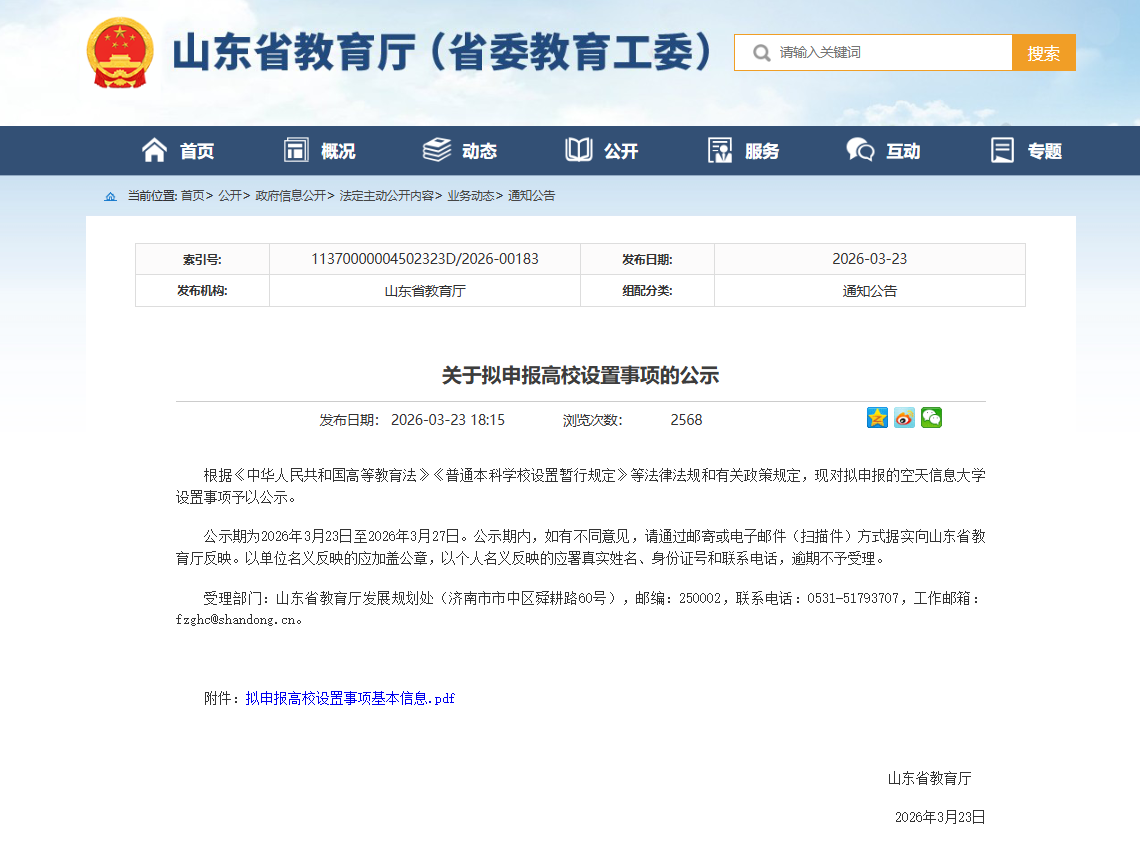Open the 专题 navigation menu
1140x846 pixels.
click(1044, 151)
